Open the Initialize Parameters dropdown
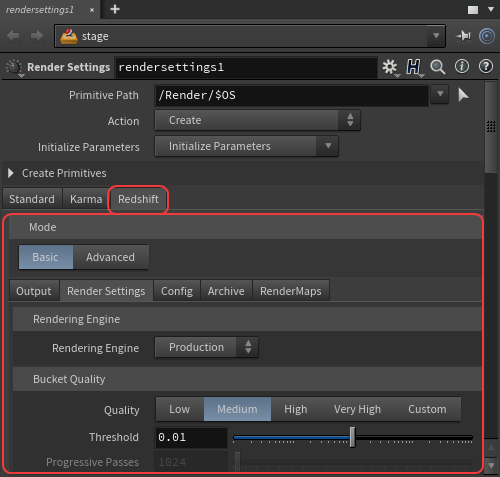500x477 pixels. click(247, 146)
